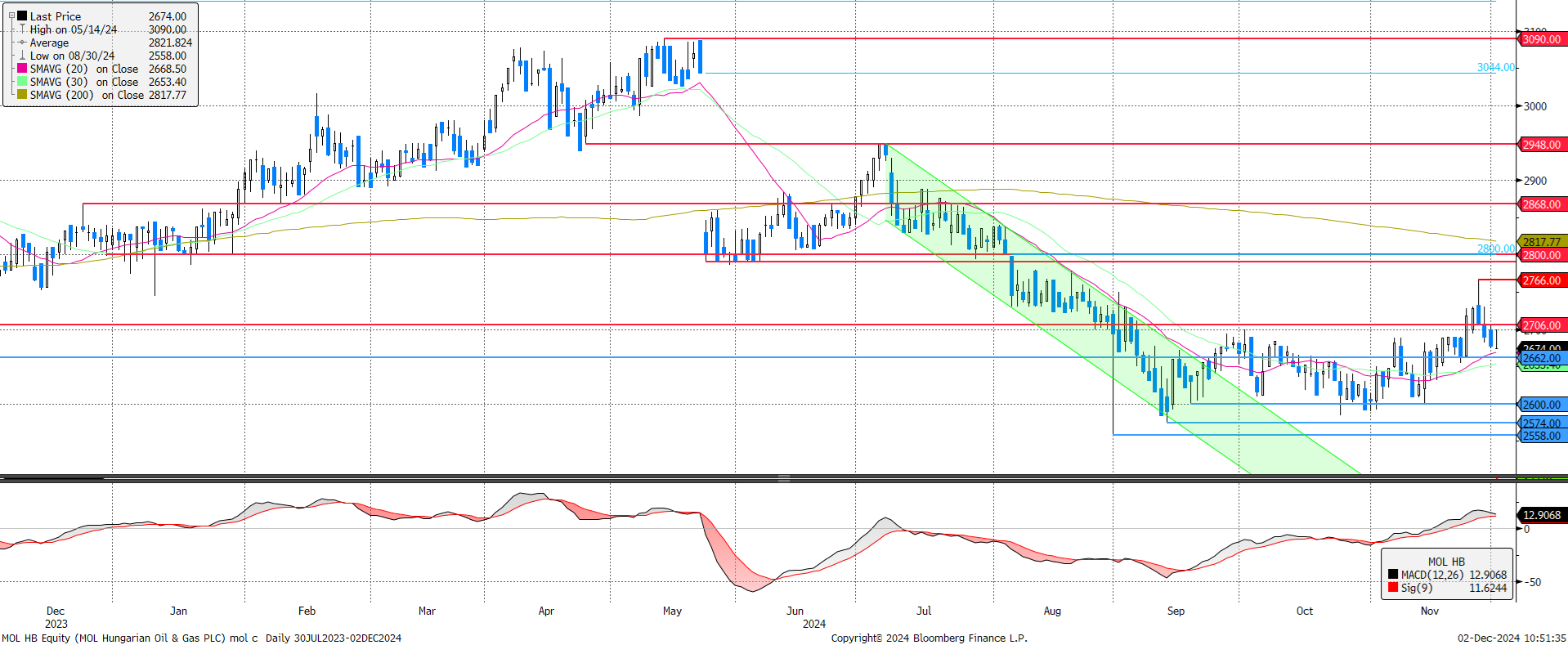Click the 2817.77 olive SMAVG axis tag
This screenshot has height=645, width=1568.
coord(1542,242)
